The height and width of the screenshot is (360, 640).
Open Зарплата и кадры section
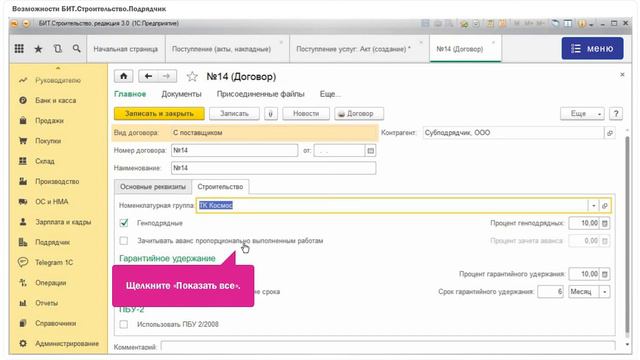coord(63,222)
